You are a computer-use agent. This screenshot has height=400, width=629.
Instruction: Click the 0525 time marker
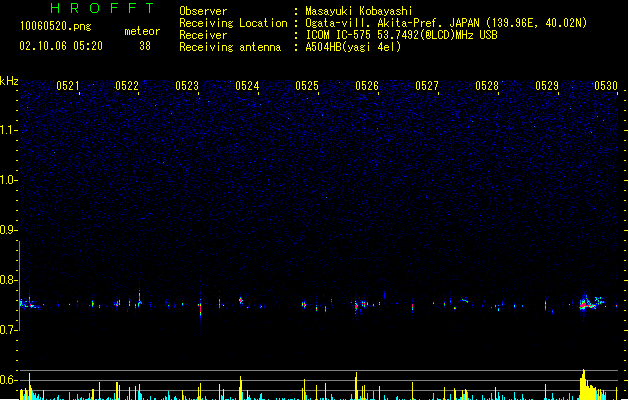tap(307, 86)
